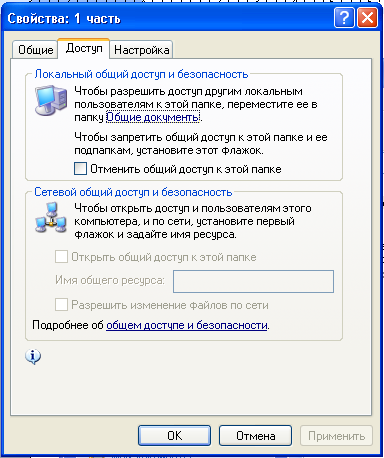The width and height of the screenshot is (384, 458).
Task: Click the blue info balloon icon
Action: 33,357
